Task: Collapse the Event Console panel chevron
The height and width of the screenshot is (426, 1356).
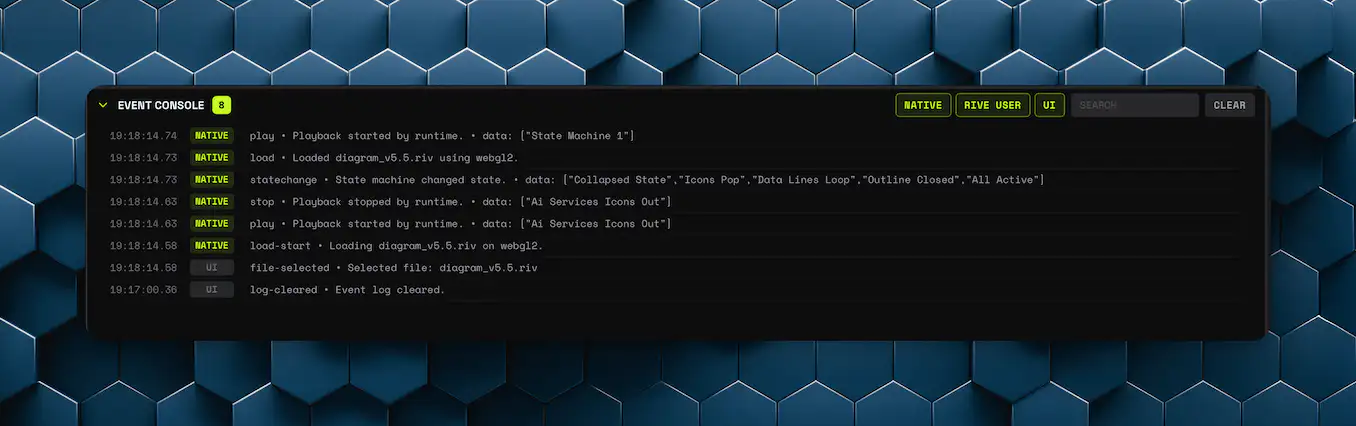Action: (102, 105)
